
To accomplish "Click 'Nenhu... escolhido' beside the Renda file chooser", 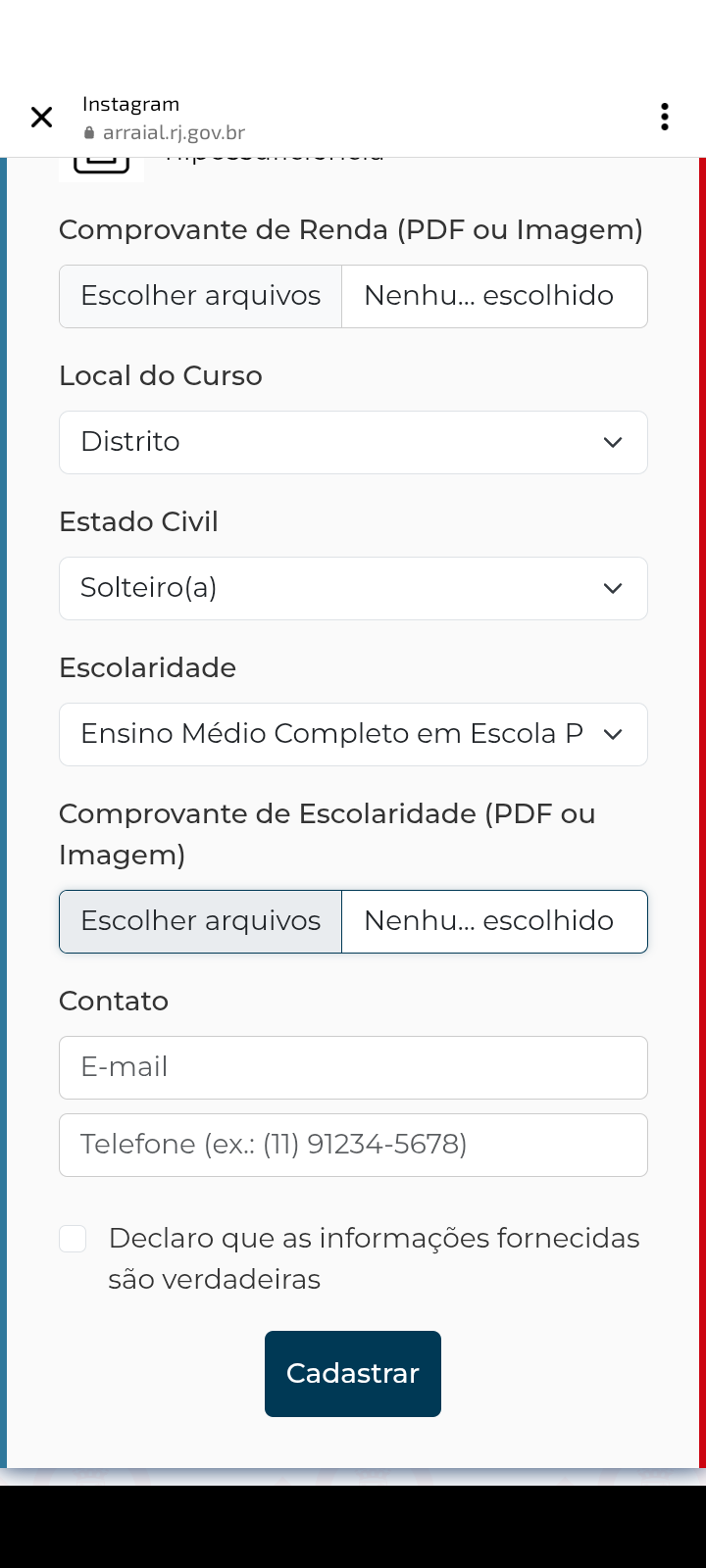I will [488, 296].
